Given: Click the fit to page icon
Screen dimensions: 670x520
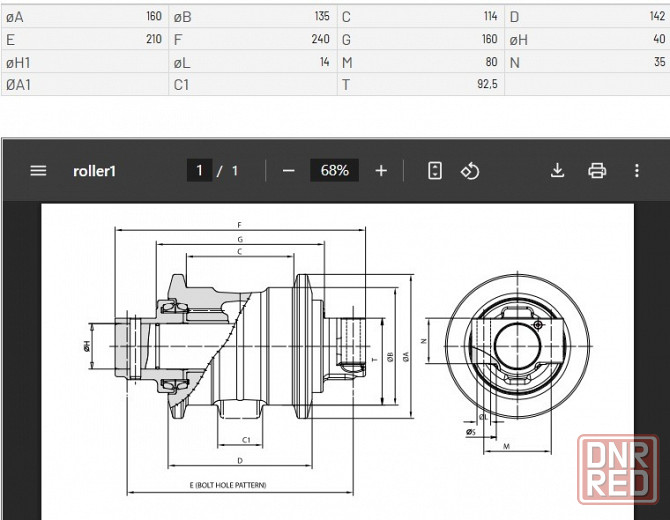Looking at the screenshot, I should click(x=435, y=170).
